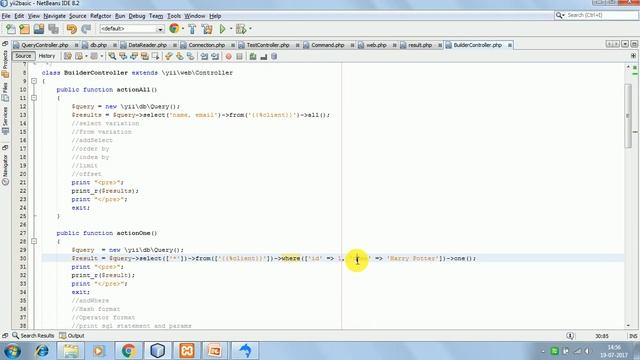Viewport: 640px width, 360px height.
Task: Click Toggle Highlight Search icon
Action: click(x=144, y=56)
